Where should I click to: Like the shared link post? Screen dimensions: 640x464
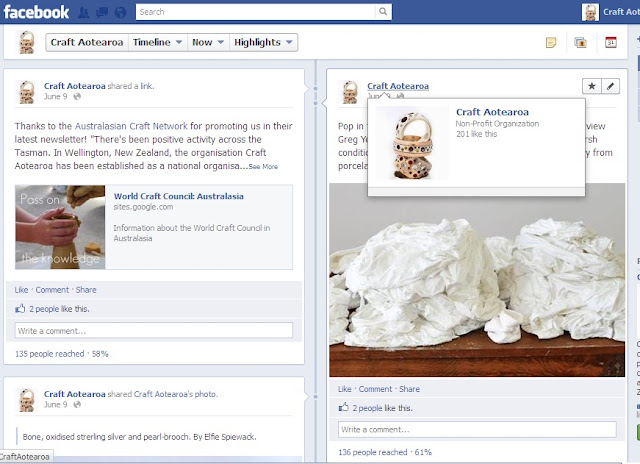pyautogui.click(x=21, y=290)
